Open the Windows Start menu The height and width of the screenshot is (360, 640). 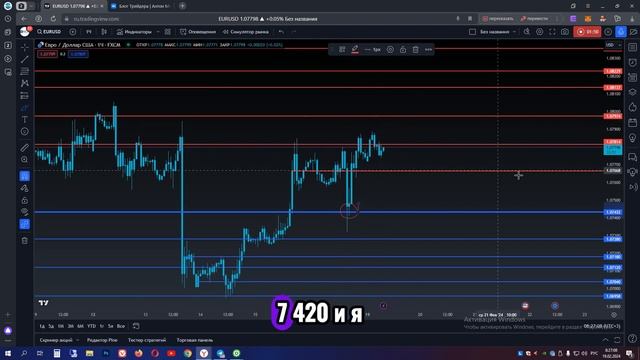coord(7,353)
